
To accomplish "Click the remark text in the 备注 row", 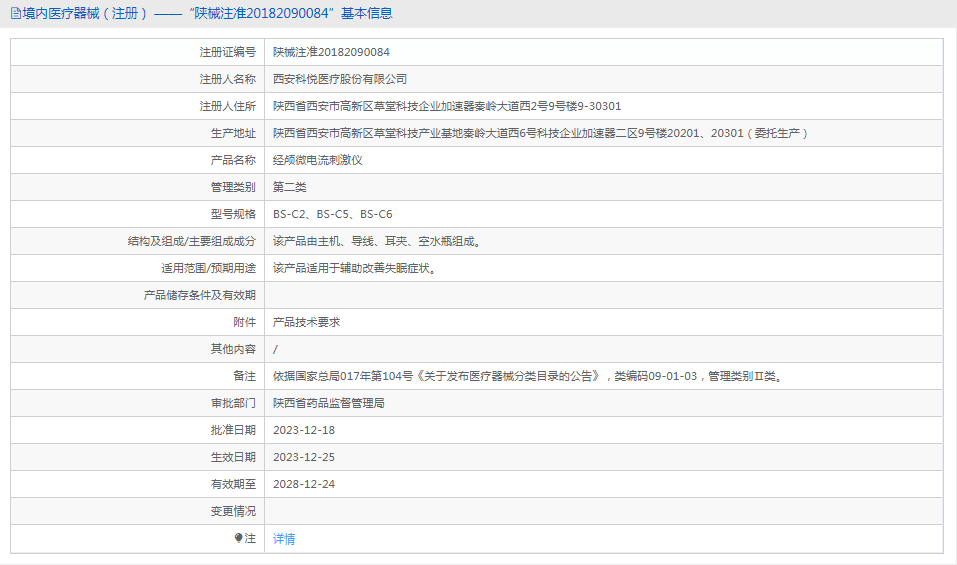I will (527, 376).
